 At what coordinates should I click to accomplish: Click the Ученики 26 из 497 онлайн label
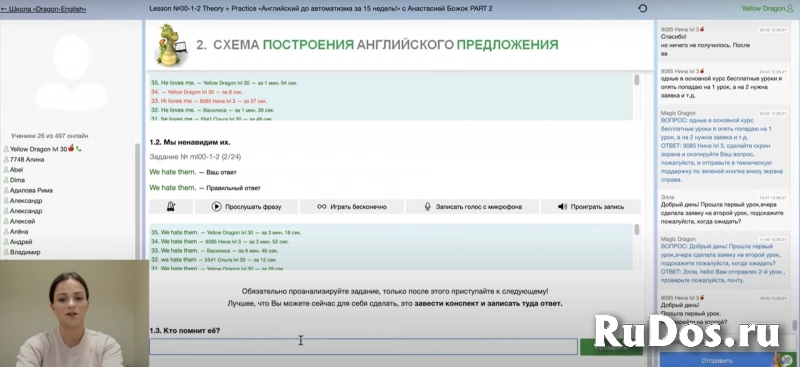tap(49, 136)
